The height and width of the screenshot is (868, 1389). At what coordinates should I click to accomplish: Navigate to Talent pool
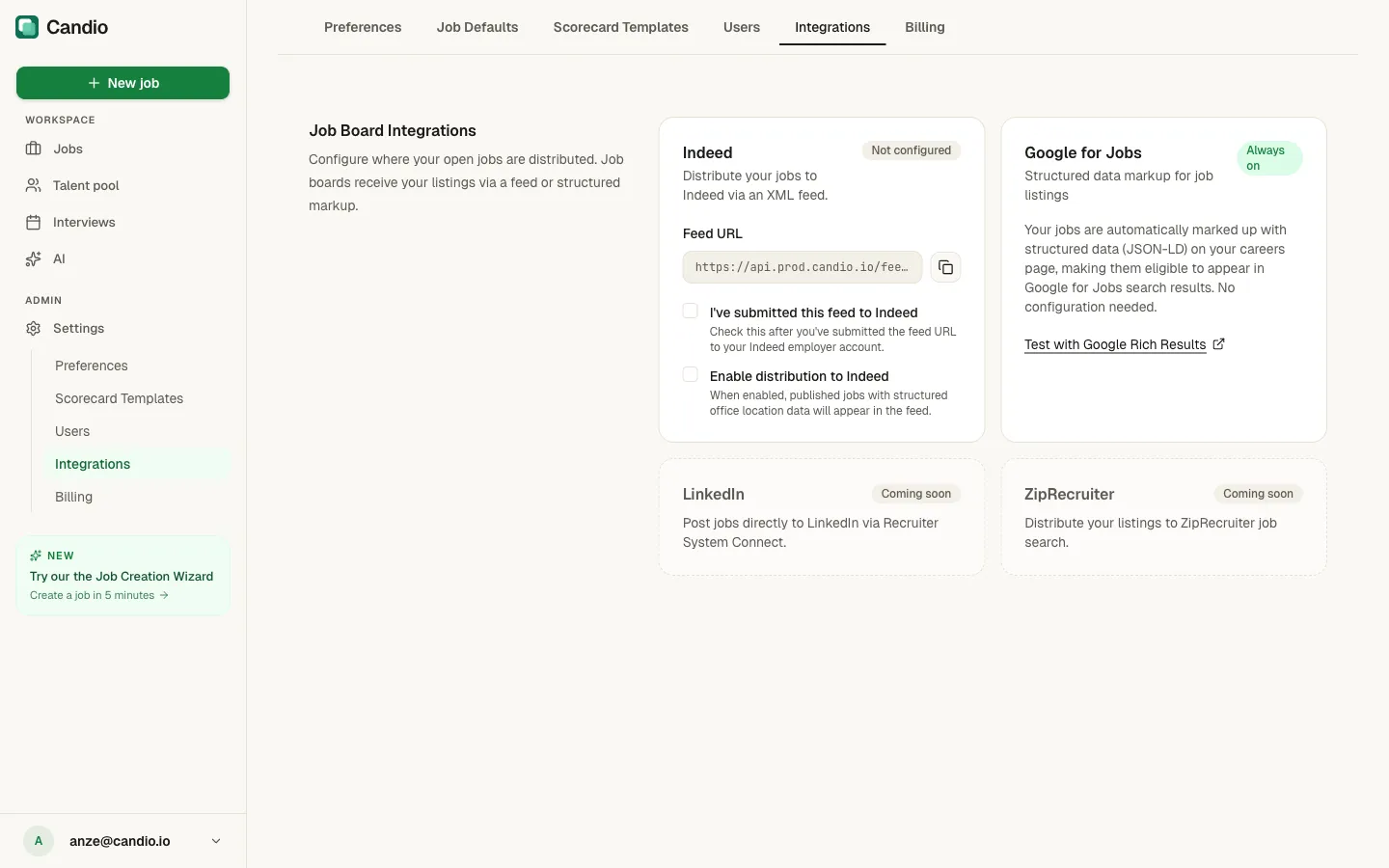click(x=123, y=185)
